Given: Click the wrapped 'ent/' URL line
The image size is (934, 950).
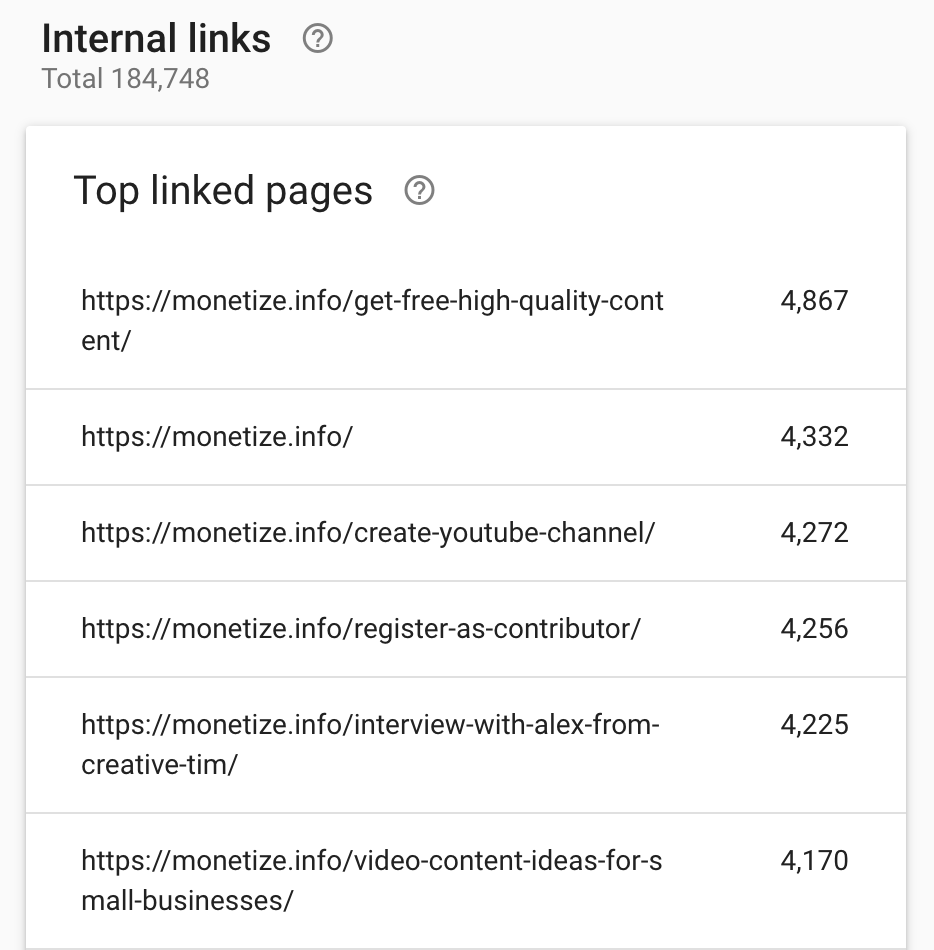Looking at the screenshot, I should (x=106, y=340).
